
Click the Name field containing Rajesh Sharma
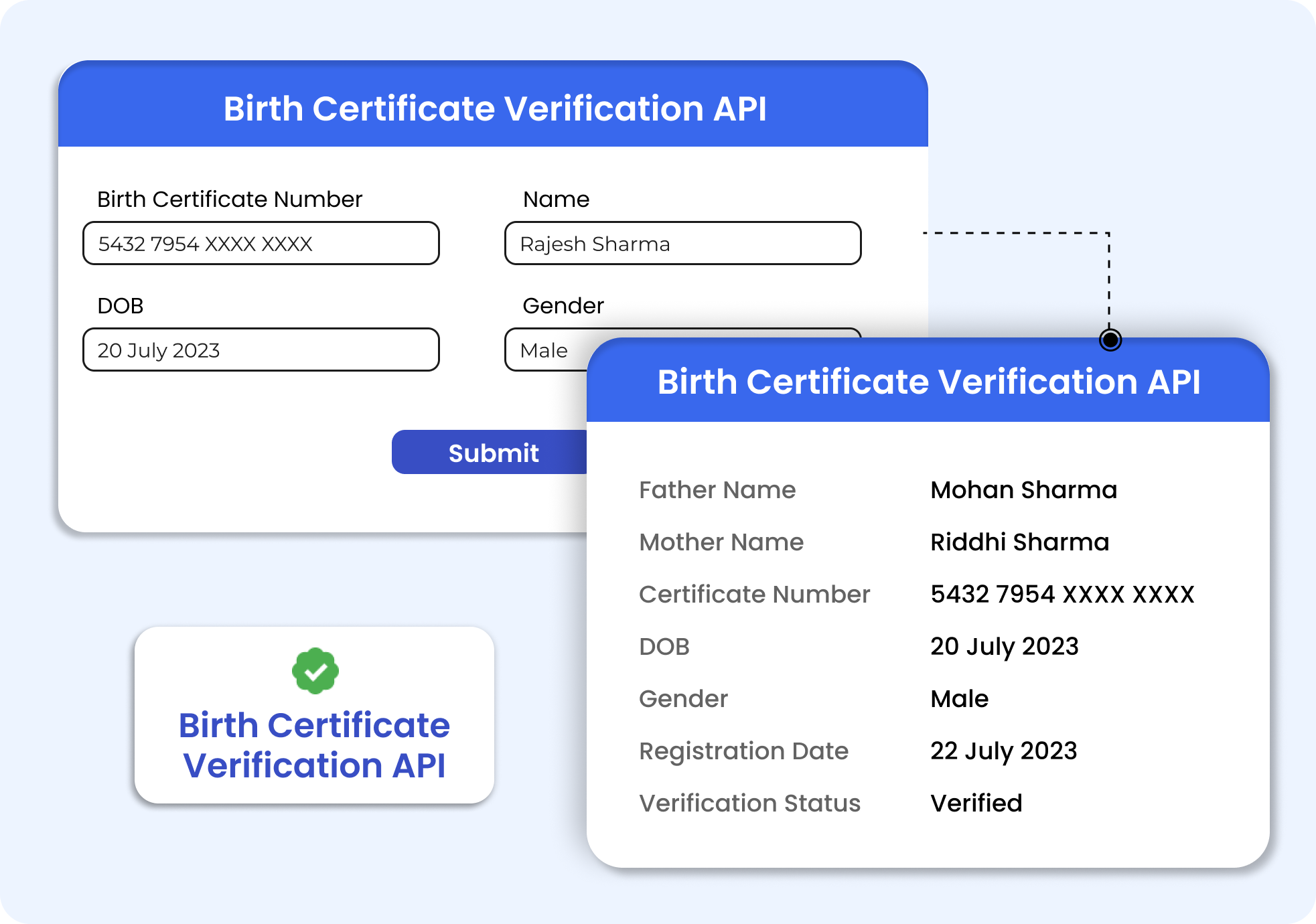682,244
